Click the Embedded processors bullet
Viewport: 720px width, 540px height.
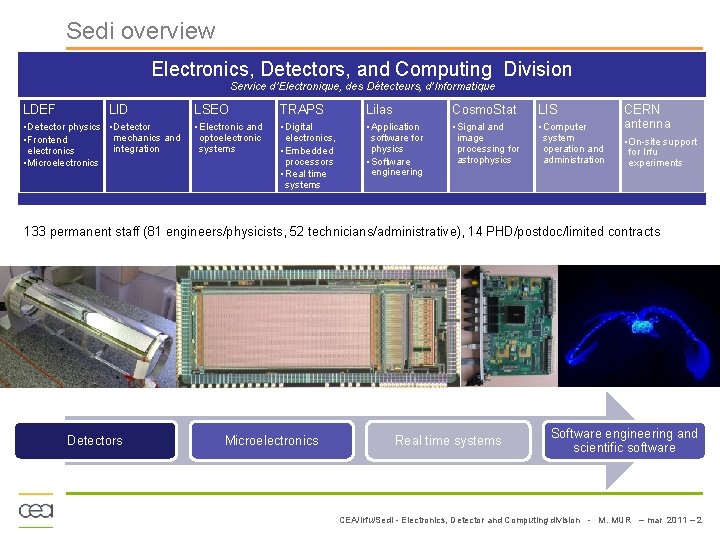click(x=308, y=156)
